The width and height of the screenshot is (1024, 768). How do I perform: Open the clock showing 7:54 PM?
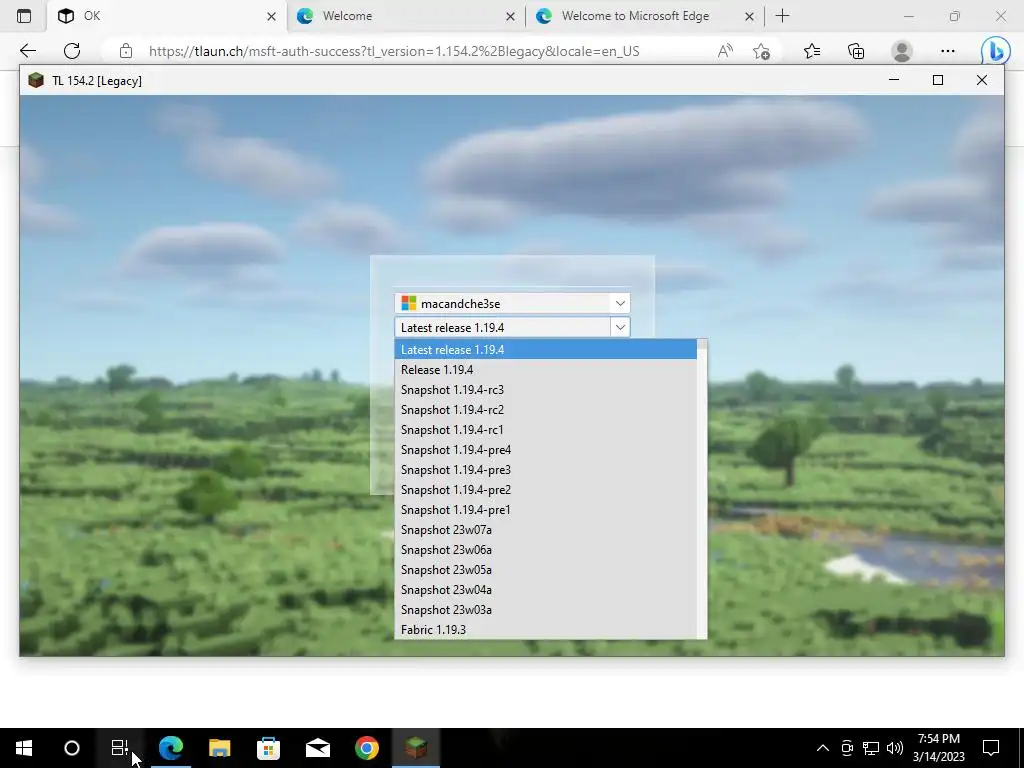point(938,748)
